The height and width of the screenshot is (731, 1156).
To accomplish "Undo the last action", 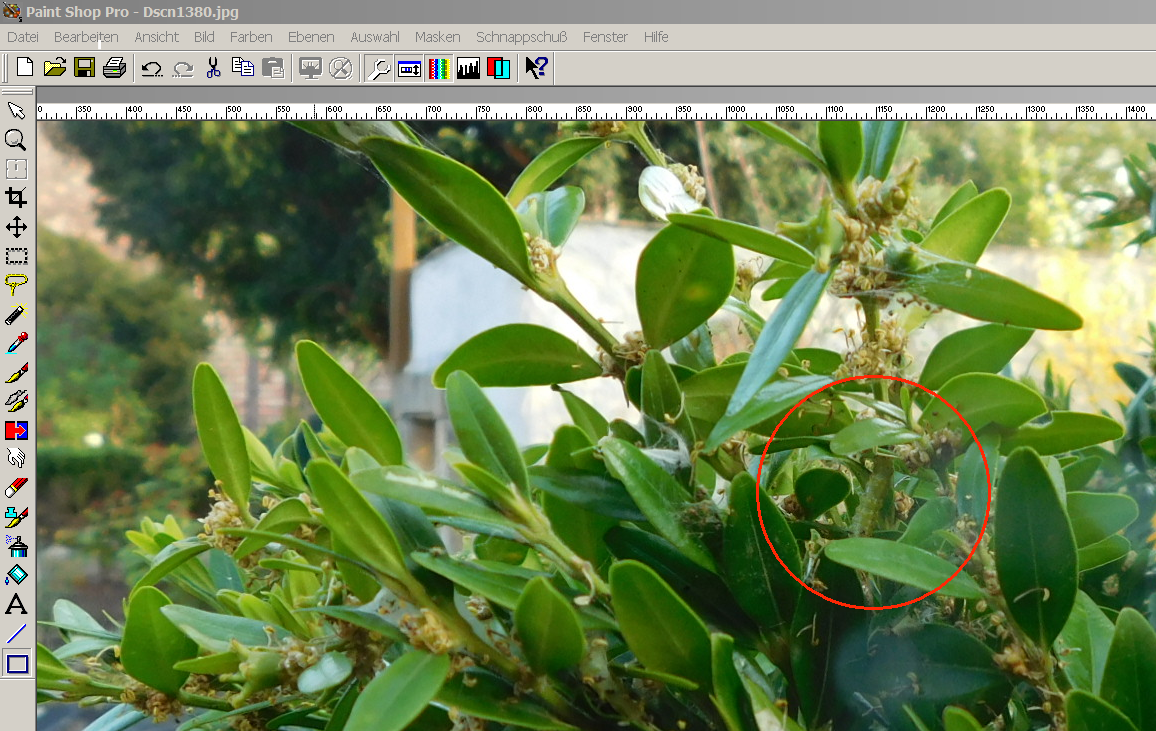I will coord(152,69).
